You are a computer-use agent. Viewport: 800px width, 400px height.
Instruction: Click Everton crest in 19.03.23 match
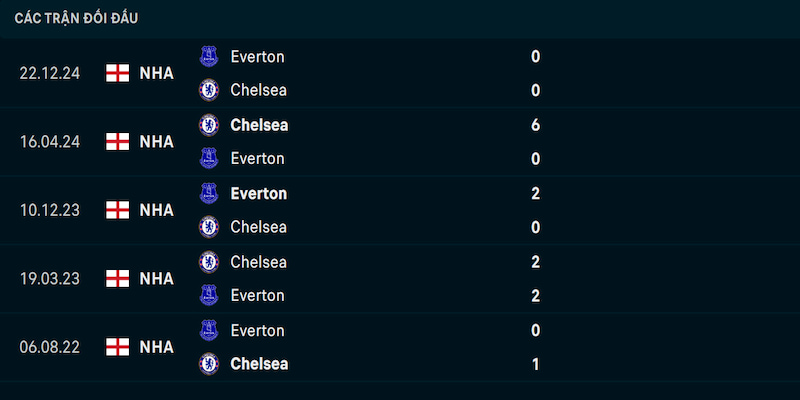point(209,295)
